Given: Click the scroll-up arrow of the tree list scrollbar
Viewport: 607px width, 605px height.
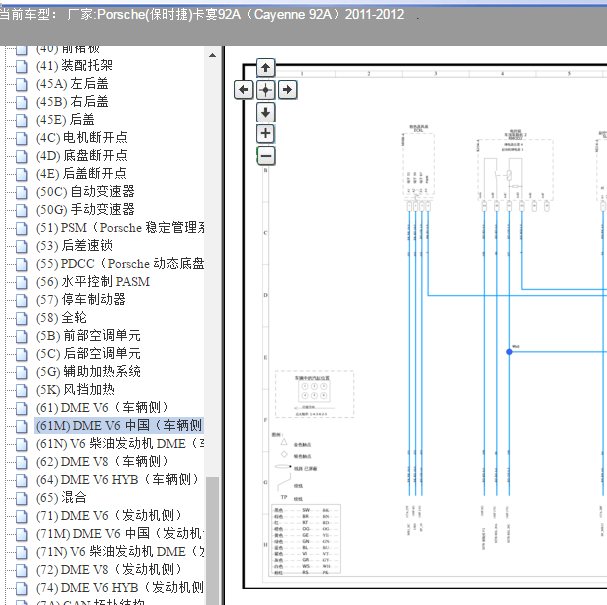Looking at the screenshot, I should (212, 55).
